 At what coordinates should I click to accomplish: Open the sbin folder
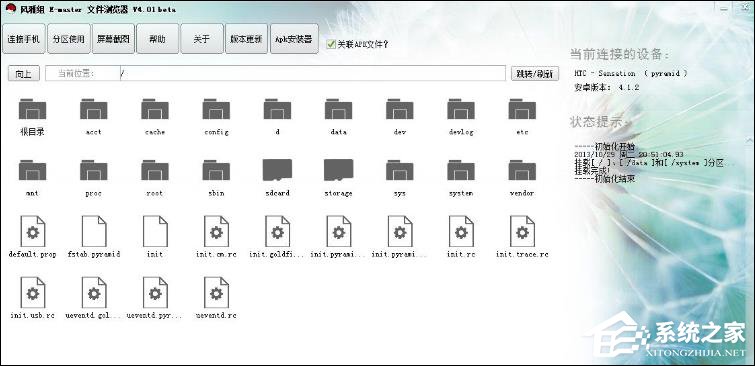216,170
